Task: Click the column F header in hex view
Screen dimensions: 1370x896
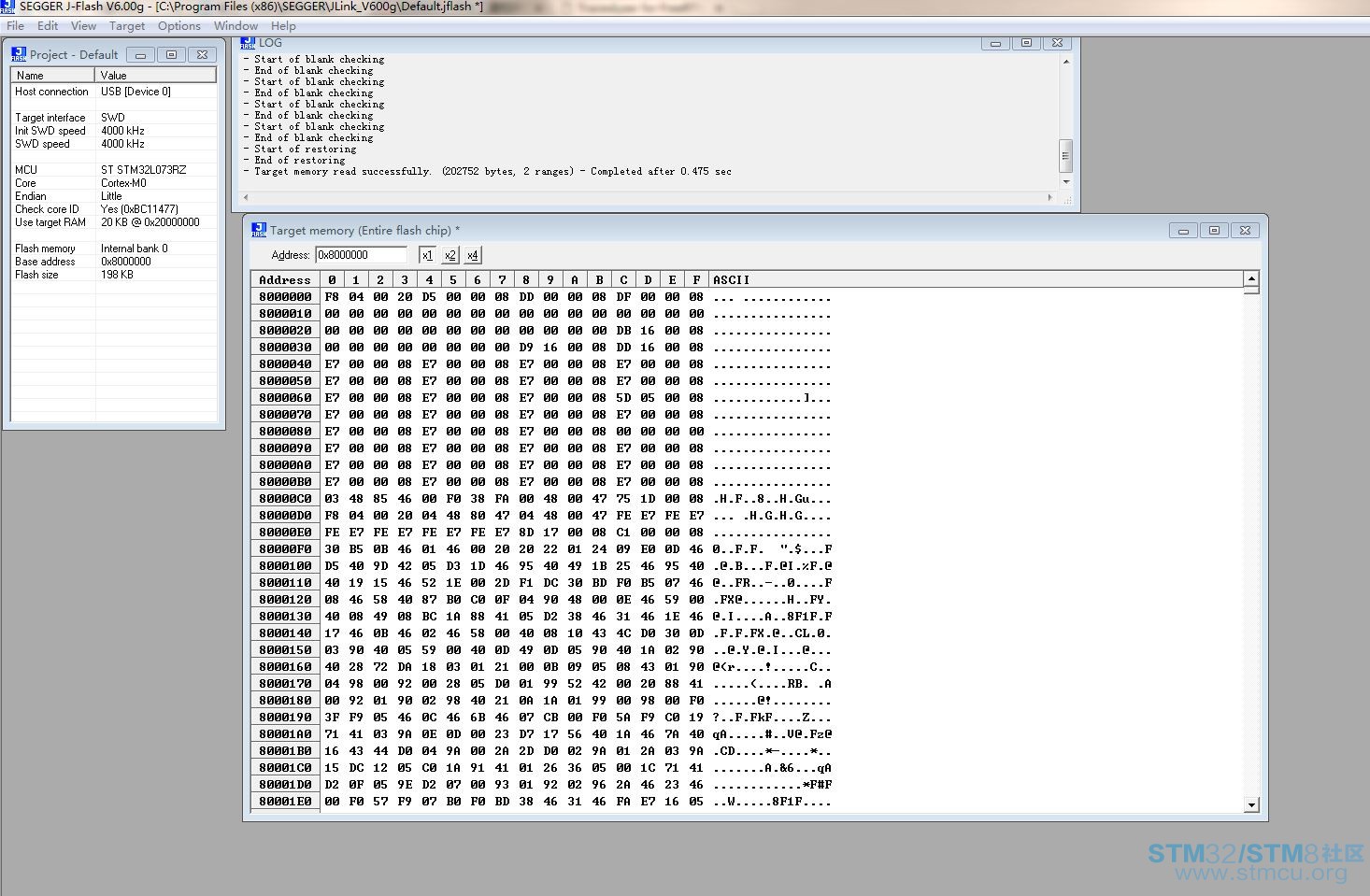Action: tap(696, 279)
